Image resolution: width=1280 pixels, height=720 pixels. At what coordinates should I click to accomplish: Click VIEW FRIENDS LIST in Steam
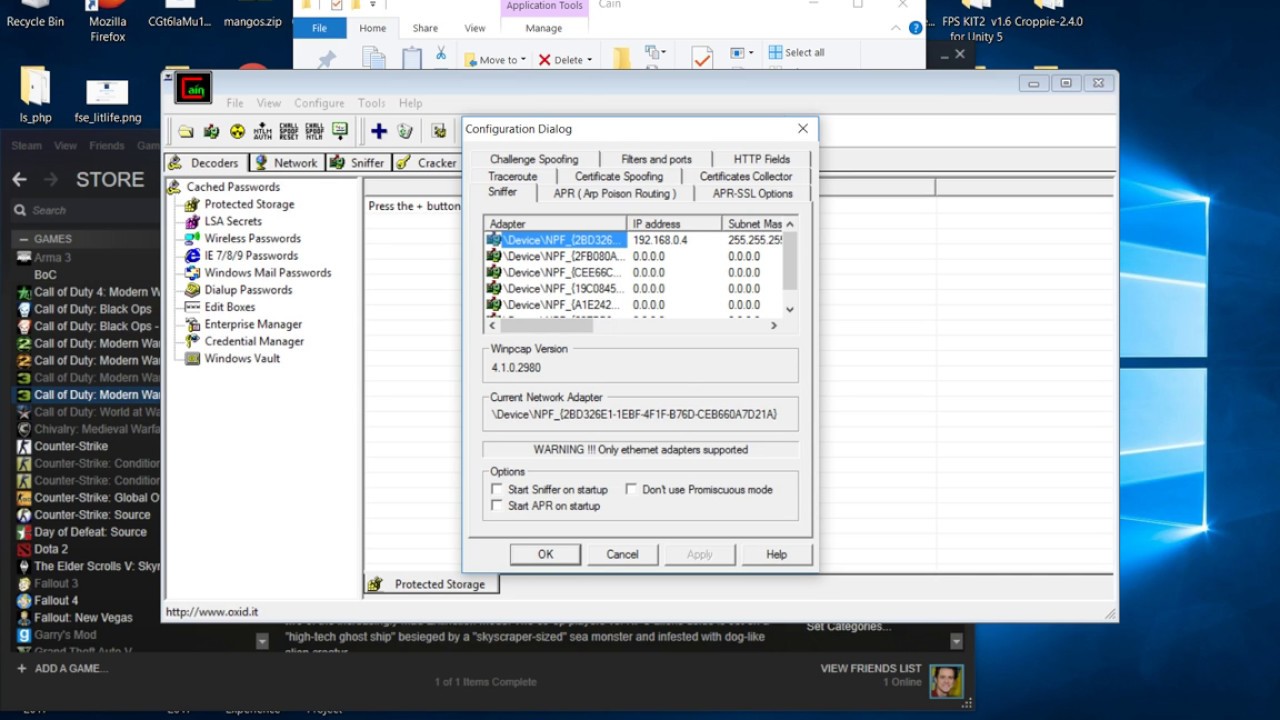pyautogui.click(x=871, y=668)
